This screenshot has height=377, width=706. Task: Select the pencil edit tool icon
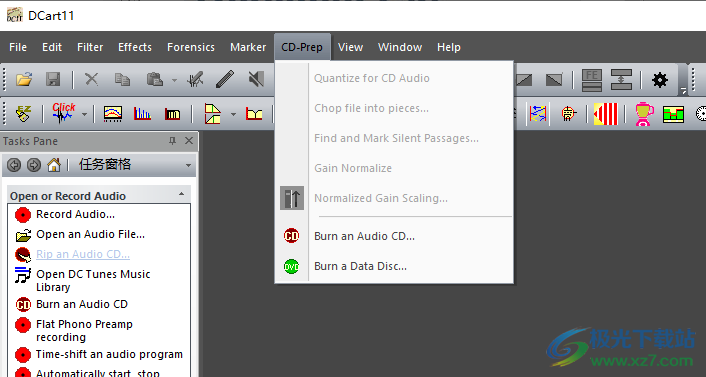click(225, 80)
